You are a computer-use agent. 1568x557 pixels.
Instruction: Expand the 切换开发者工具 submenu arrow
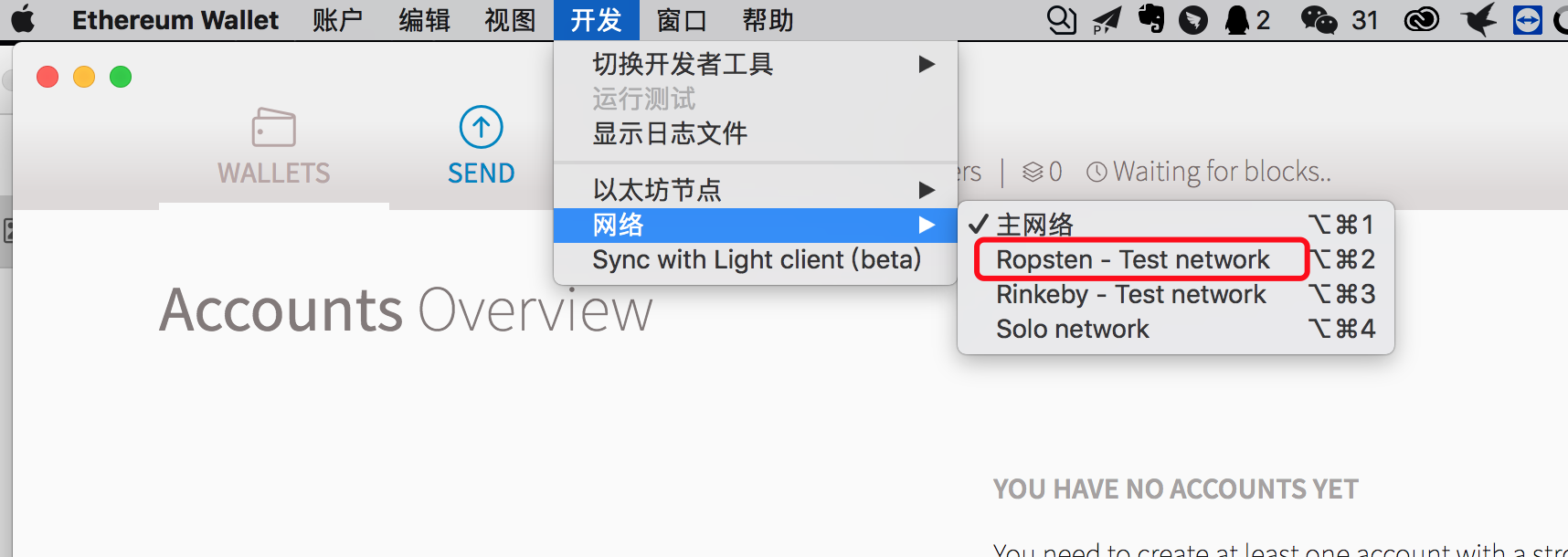[927, 64]
